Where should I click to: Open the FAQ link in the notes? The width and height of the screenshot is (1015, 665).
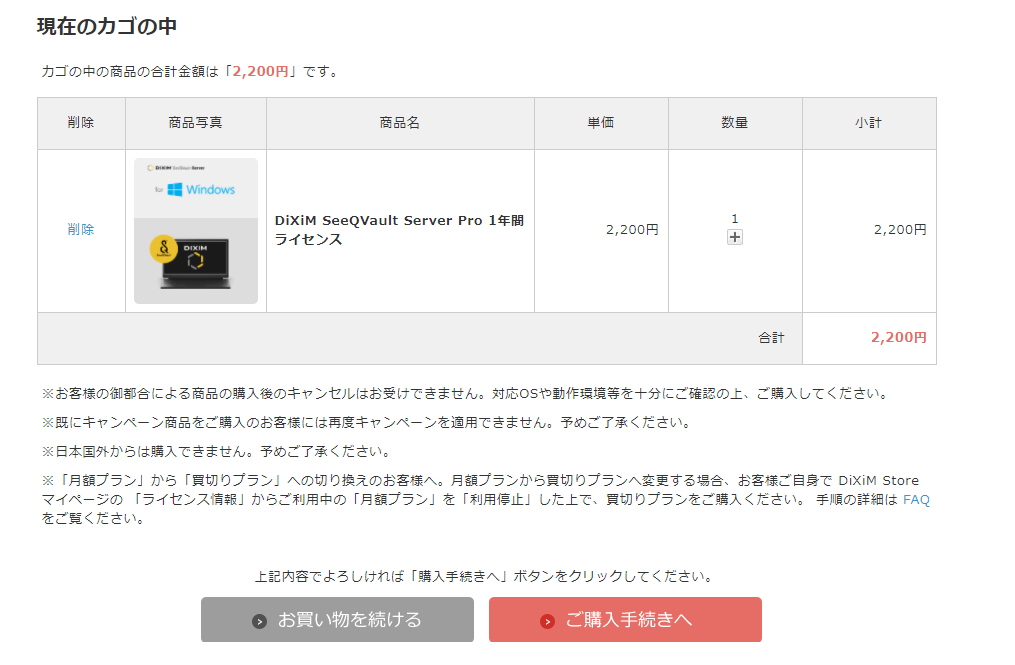click(x=916, y=499)
